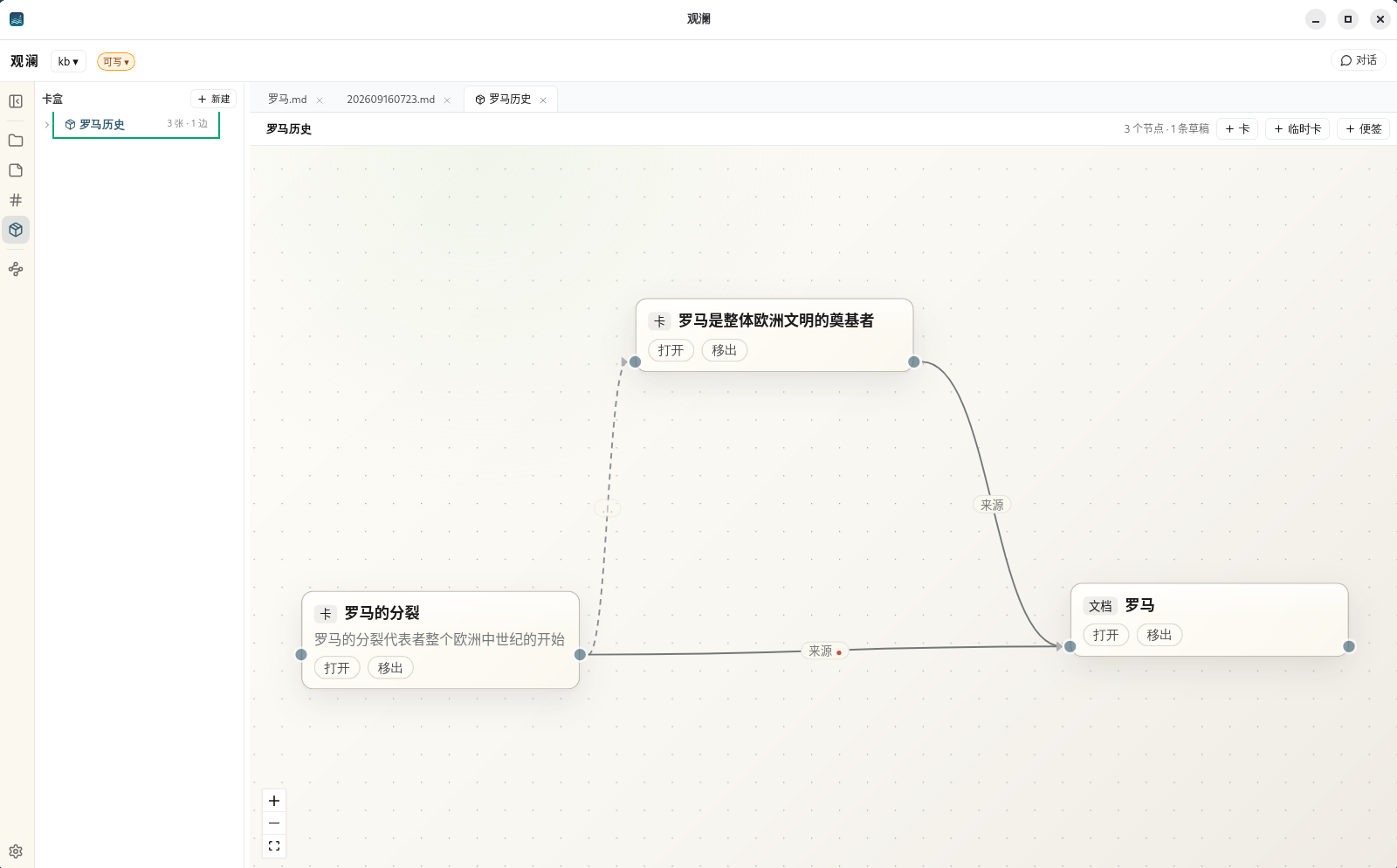Screen dimensions: 1397x868
Task: Click the faint label on dashed draft edge
Action: [608, 507]
